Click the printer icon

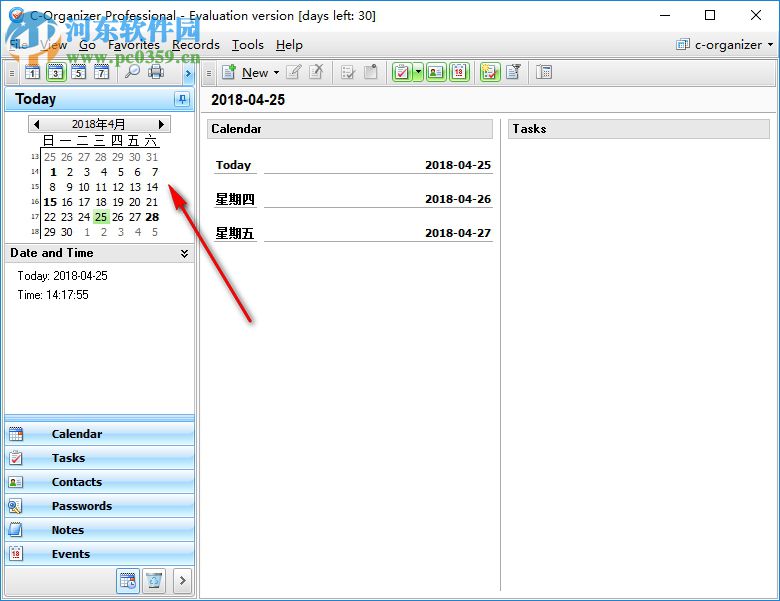pos(156,72)
